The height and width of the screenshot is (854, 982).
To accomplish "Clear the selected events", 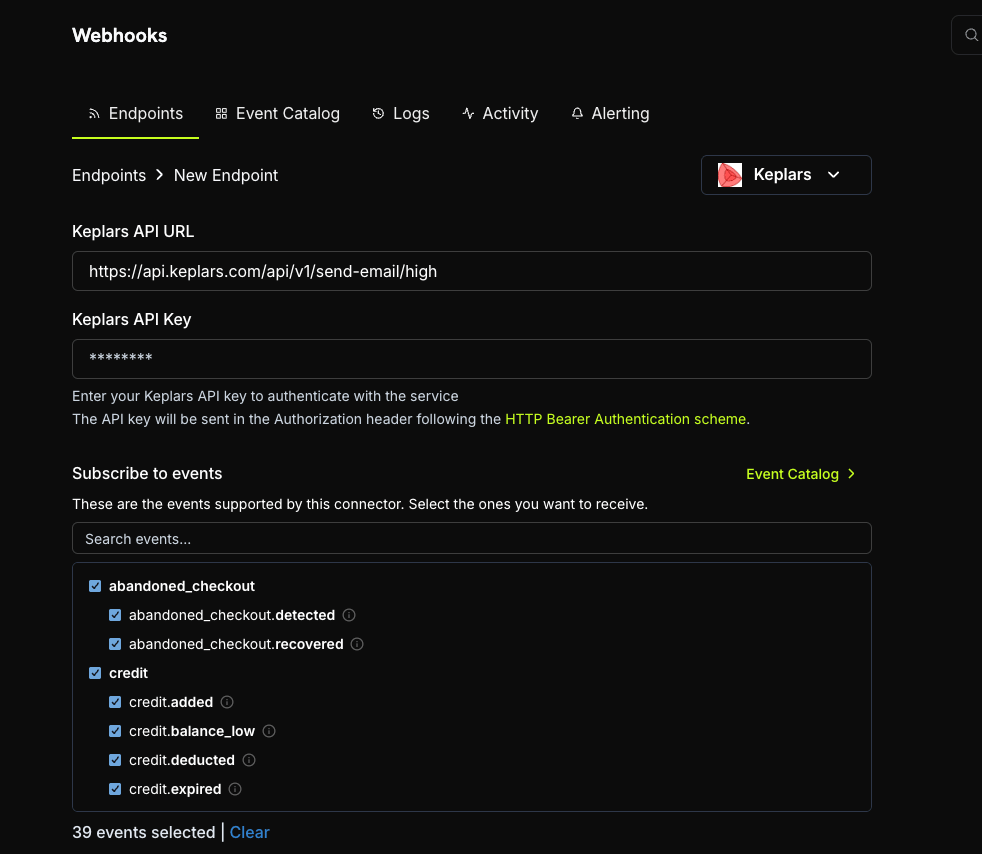I will click(249, 832).
